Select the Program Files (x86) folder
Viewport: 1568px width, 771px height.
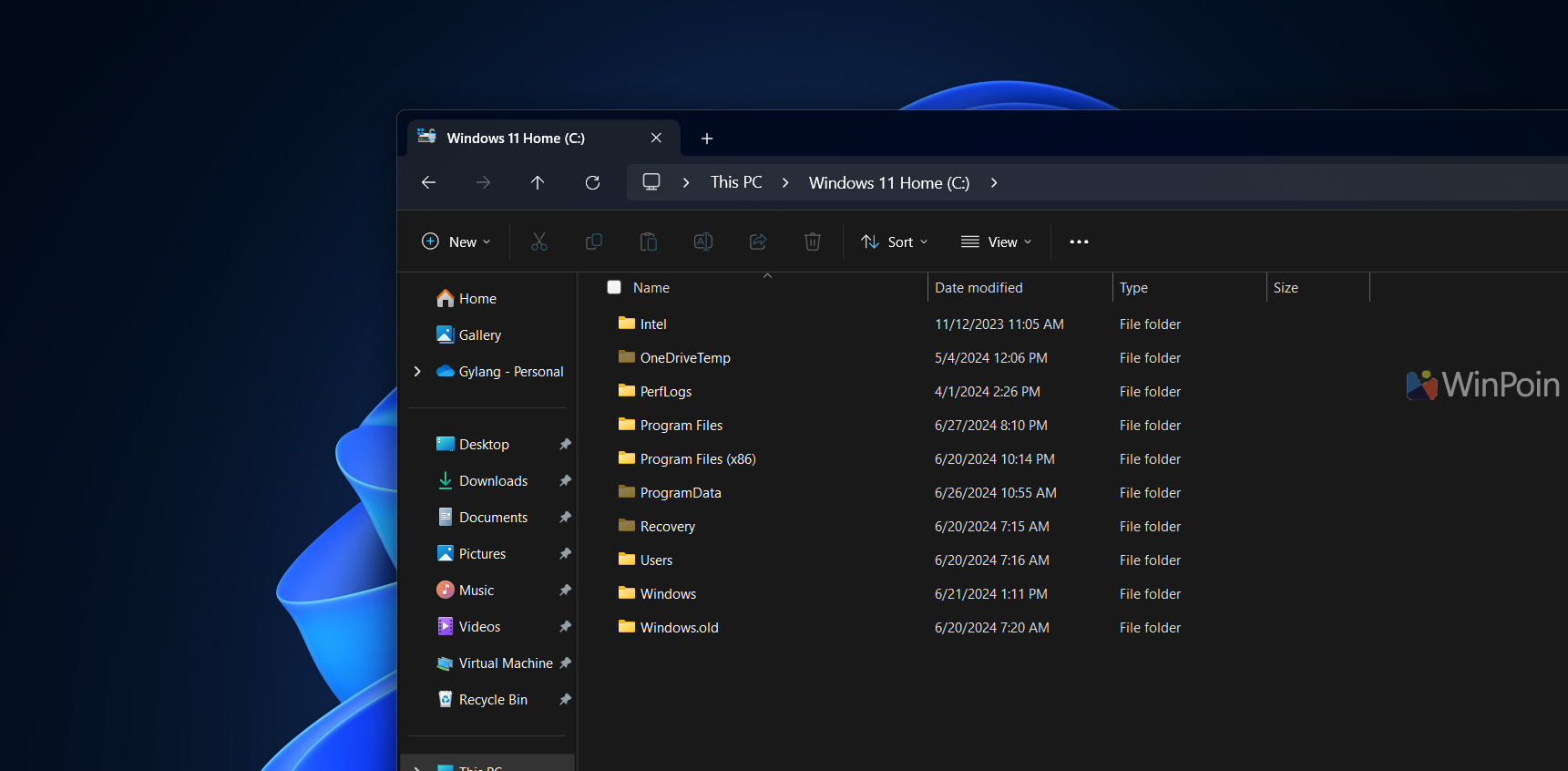[x=698, y=459]
